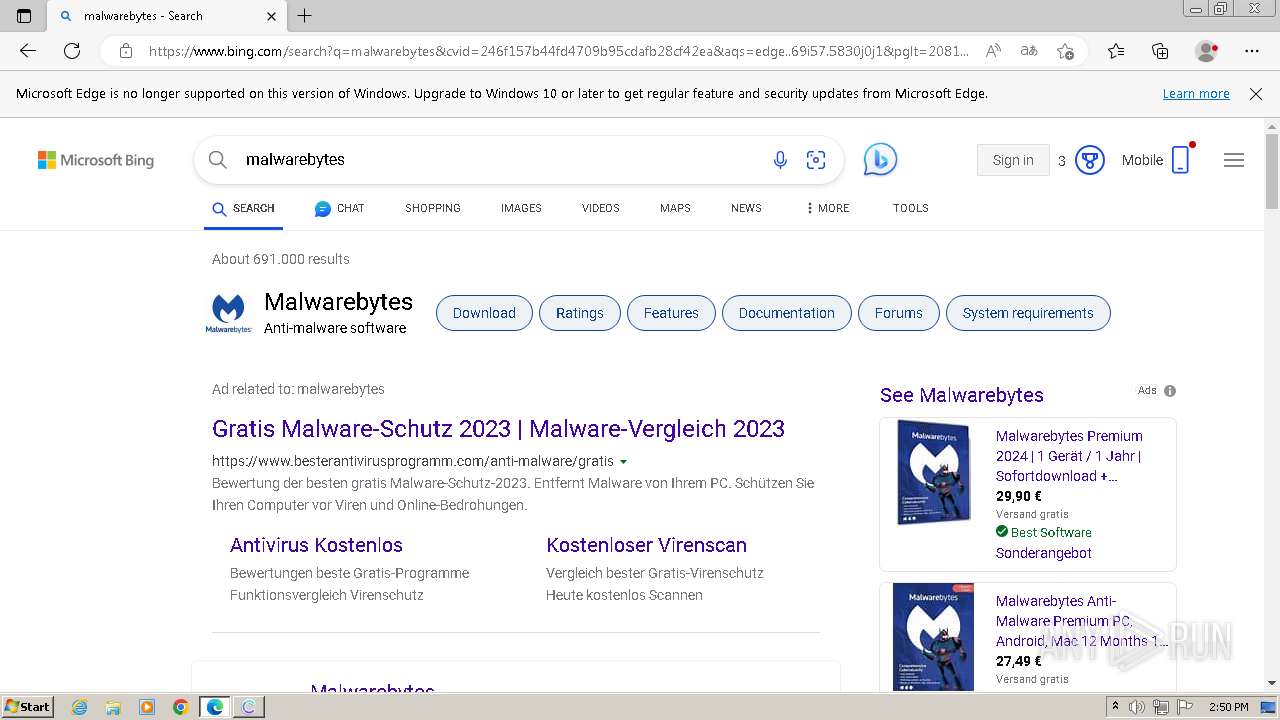Screen dimensions: 1280x720
Task: Open the Antivirus Kostenlos link
Action: pos(316,545)
